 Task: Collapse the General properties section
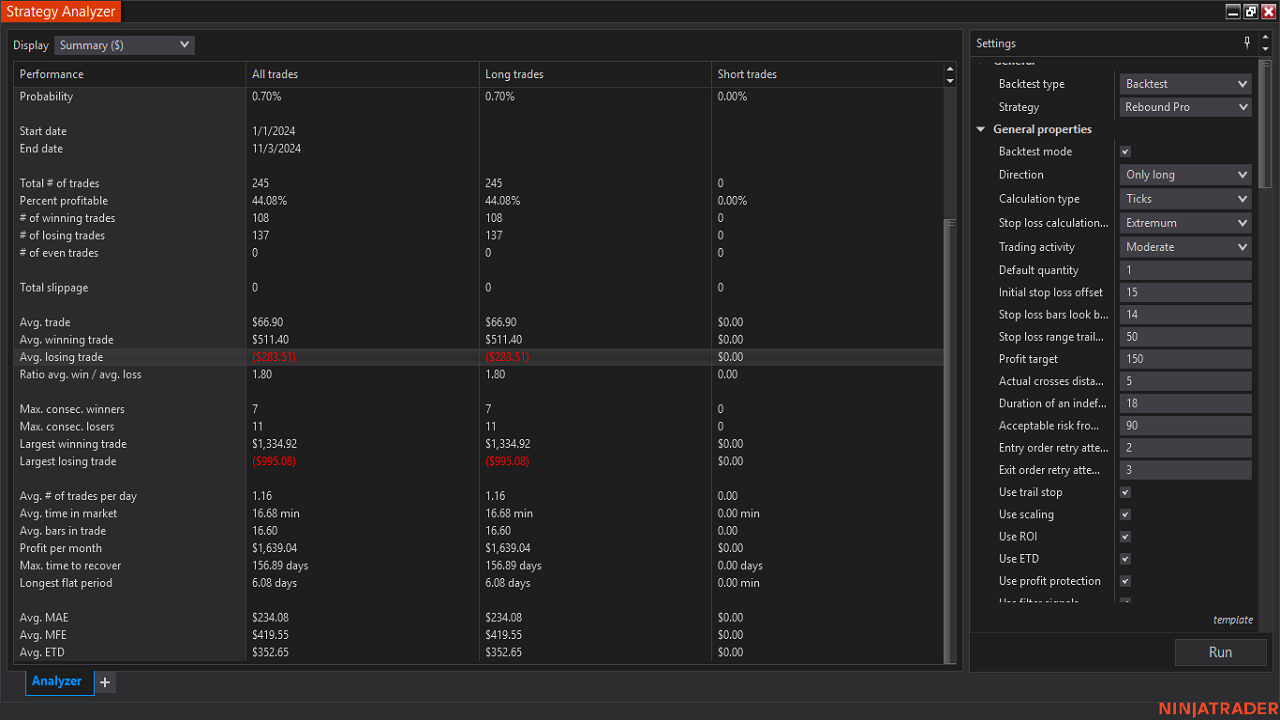pos(982,130)
